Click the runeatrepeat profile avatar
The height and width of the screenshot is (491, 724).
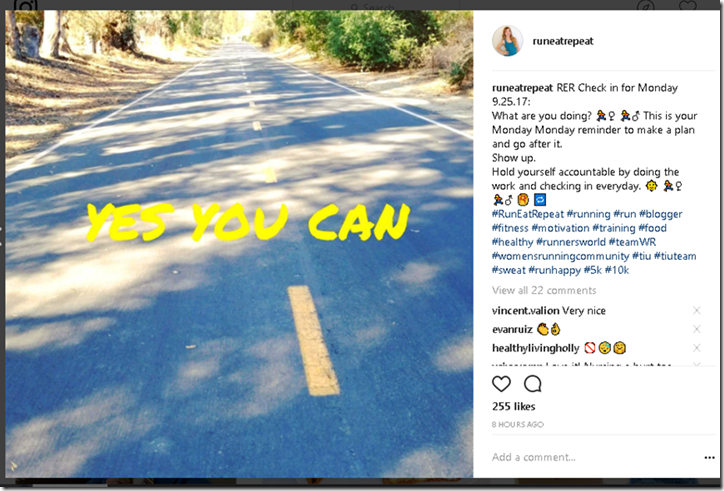(x=507, y=41)
